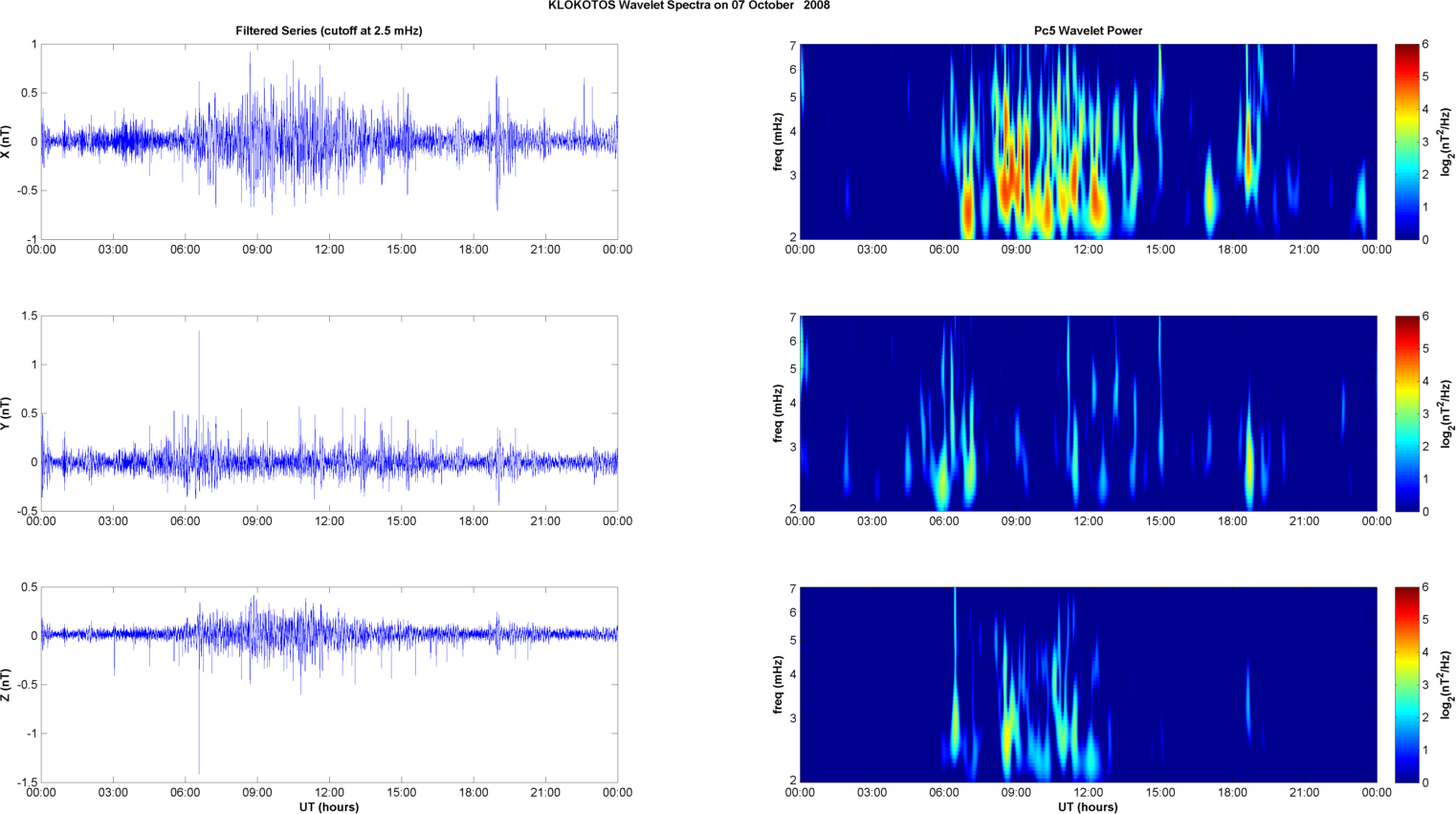The image size is (1456, 814).
Task: Click the colorbar beside the top spectrogram
Action: pos(1406,142)
